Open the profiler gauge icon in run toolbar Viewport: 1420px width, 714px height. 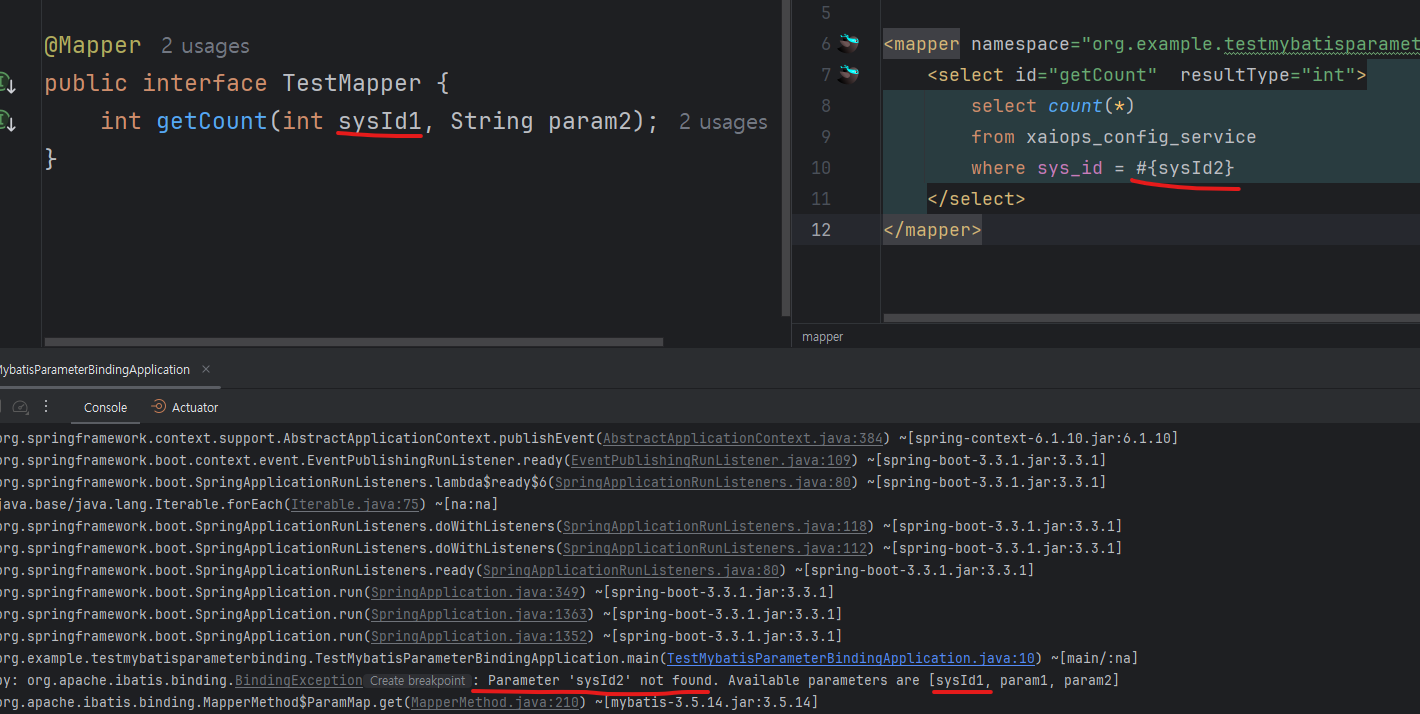pos(20,407)
